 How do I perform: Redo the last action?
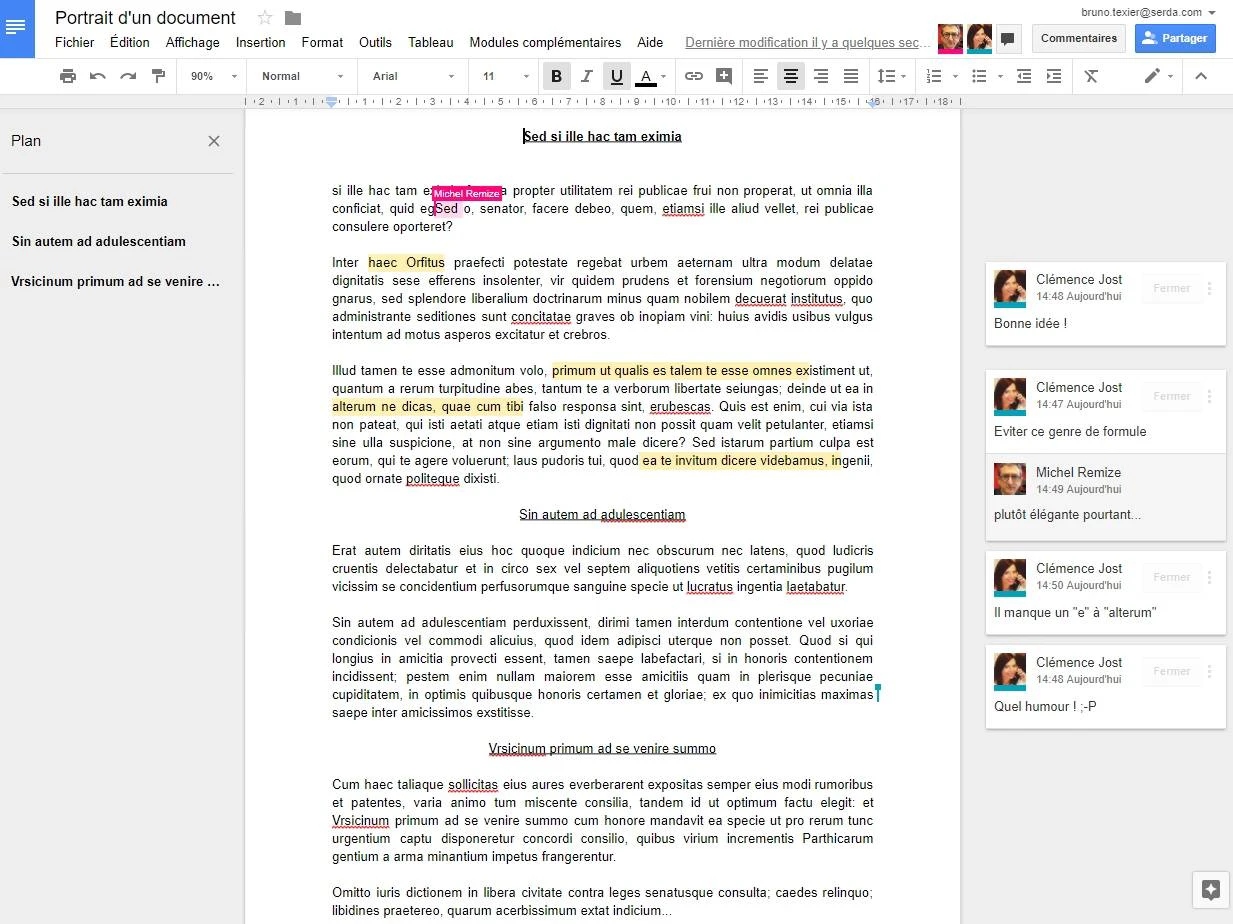[x=128, y=76]
